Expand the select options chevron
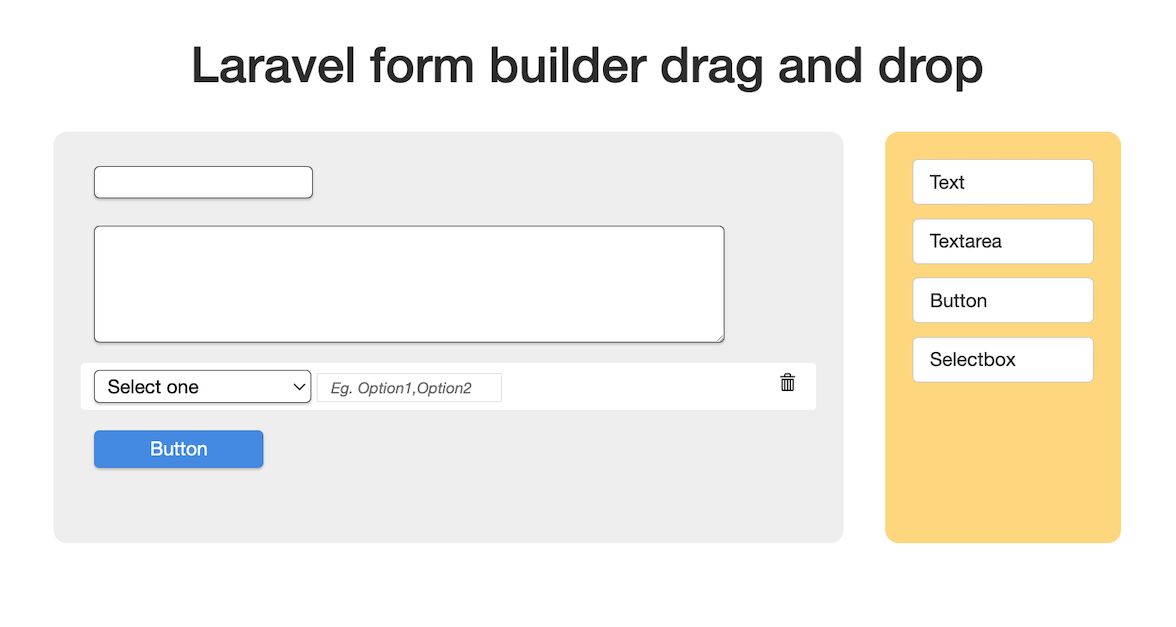The height and width of the screenshot is (627, 1176). [x=297, y=386]
